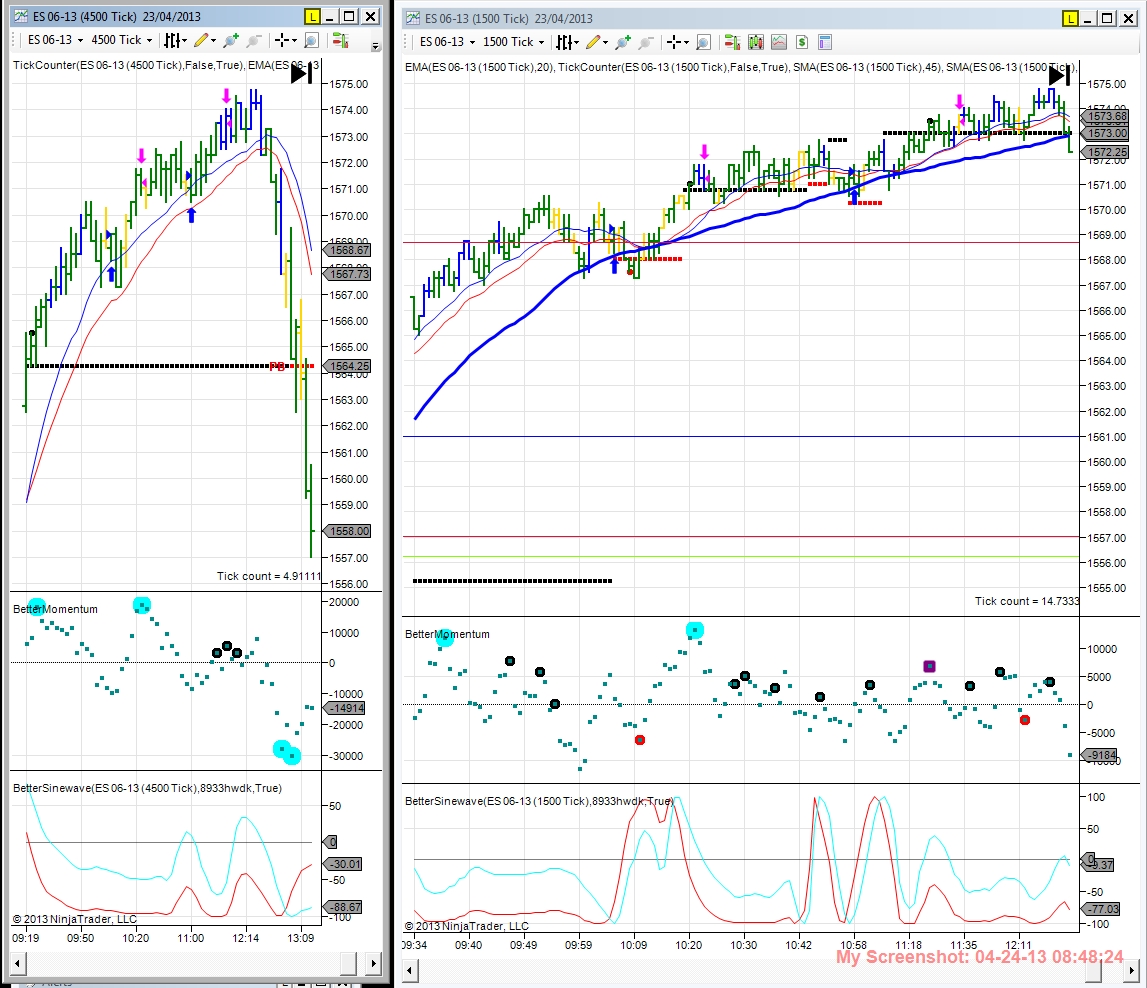Zoom in on the 4500 Tick chart
Viewport: 1147px width, 988px height.
pos(231,40)
